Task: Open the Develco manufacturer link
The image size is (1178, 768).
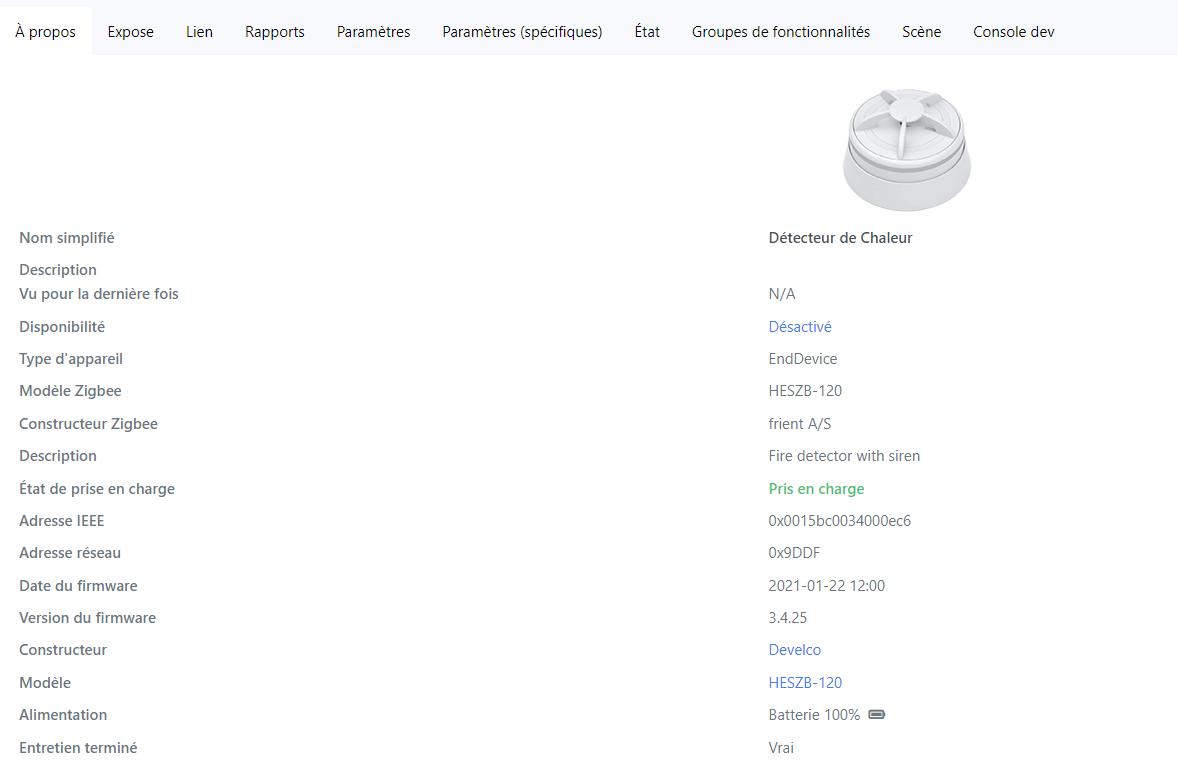Action: (795, 650)
